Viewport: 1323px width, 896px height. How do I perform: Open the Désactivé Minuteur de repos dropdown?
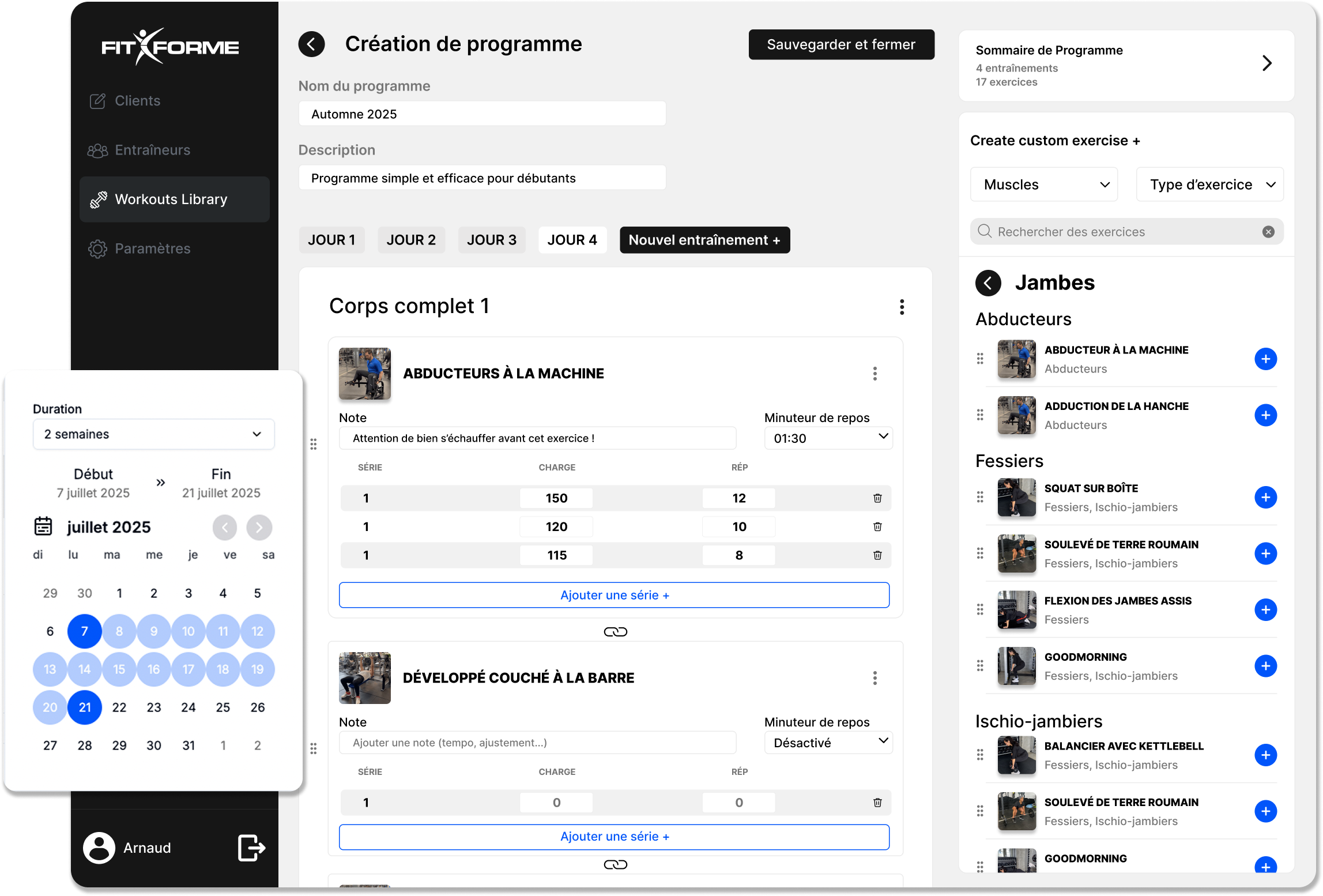(x=828, y=743)
